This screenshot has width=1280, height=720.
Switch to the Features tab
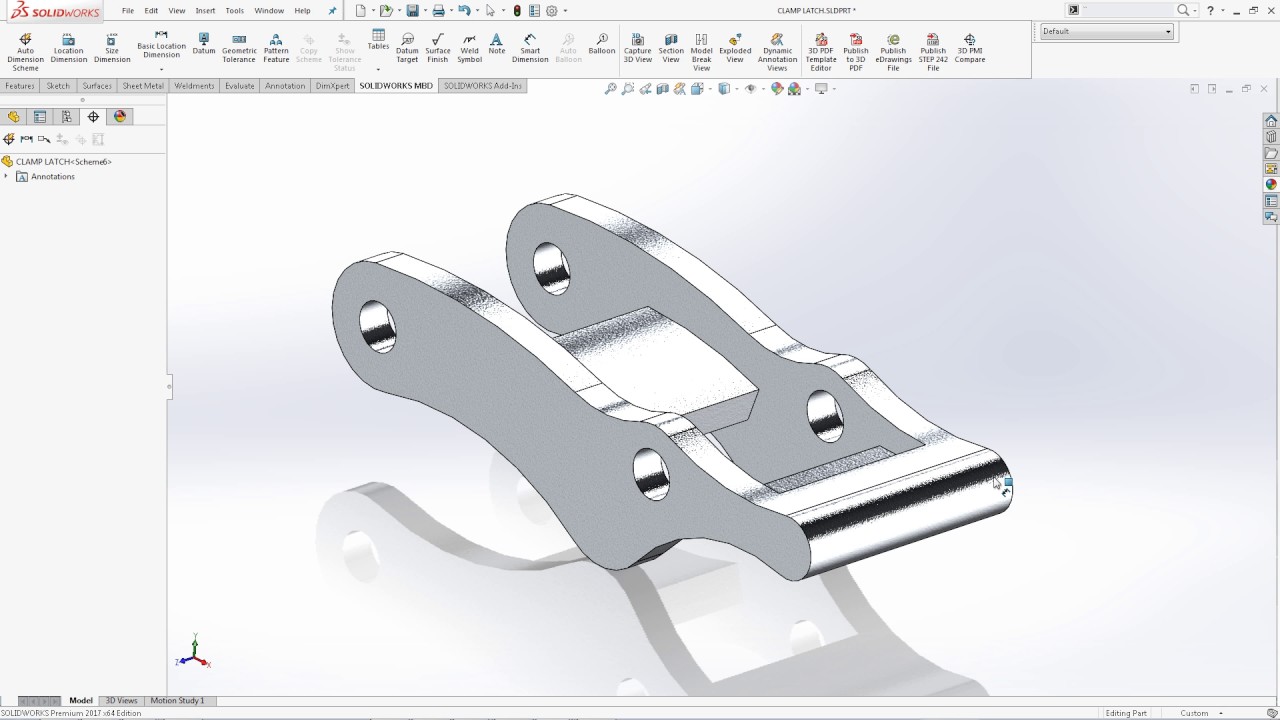point(20,86)
